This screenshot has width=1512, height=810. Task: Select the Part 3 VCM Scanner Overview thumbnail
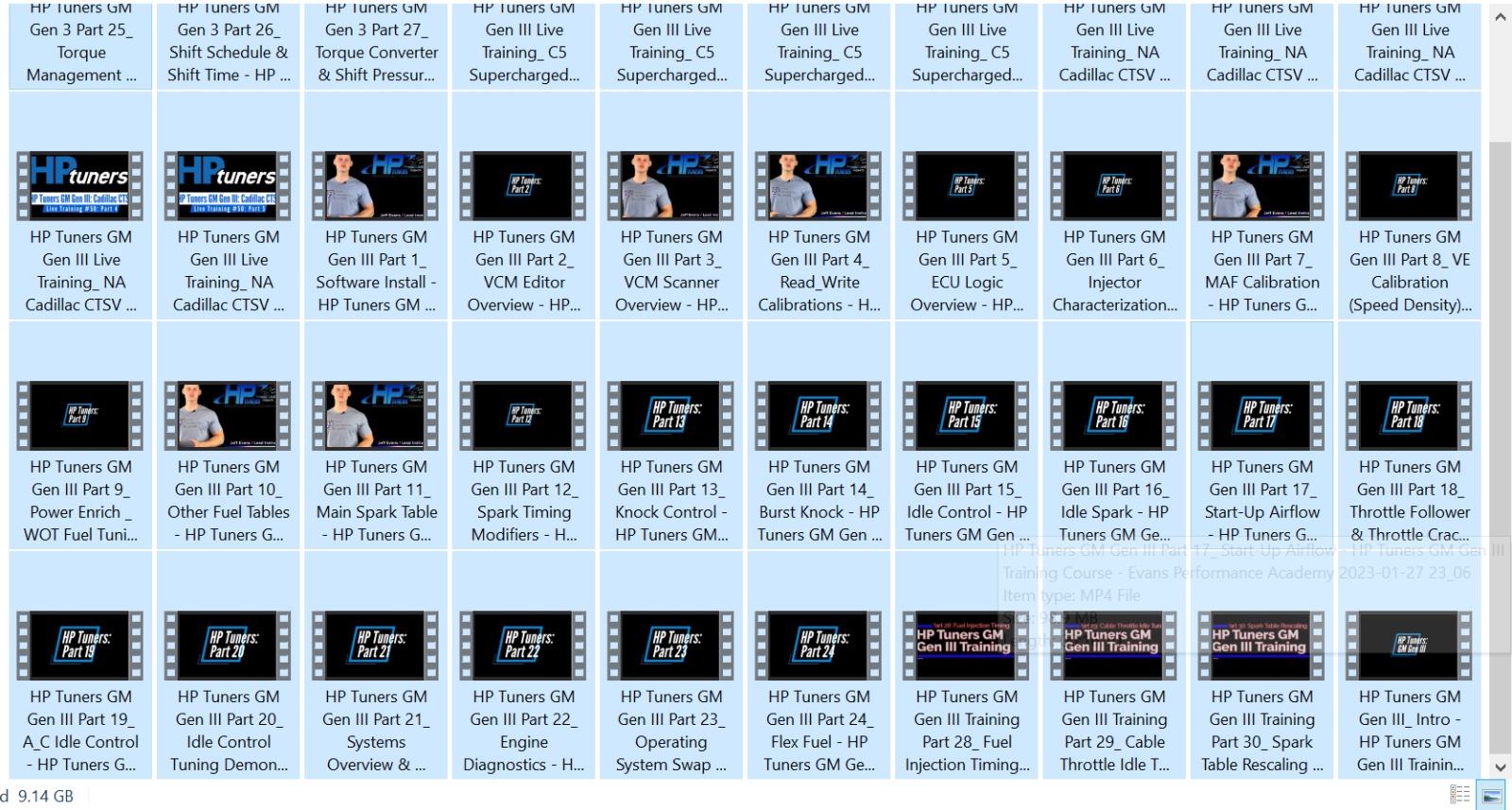(x=671, y=186)
